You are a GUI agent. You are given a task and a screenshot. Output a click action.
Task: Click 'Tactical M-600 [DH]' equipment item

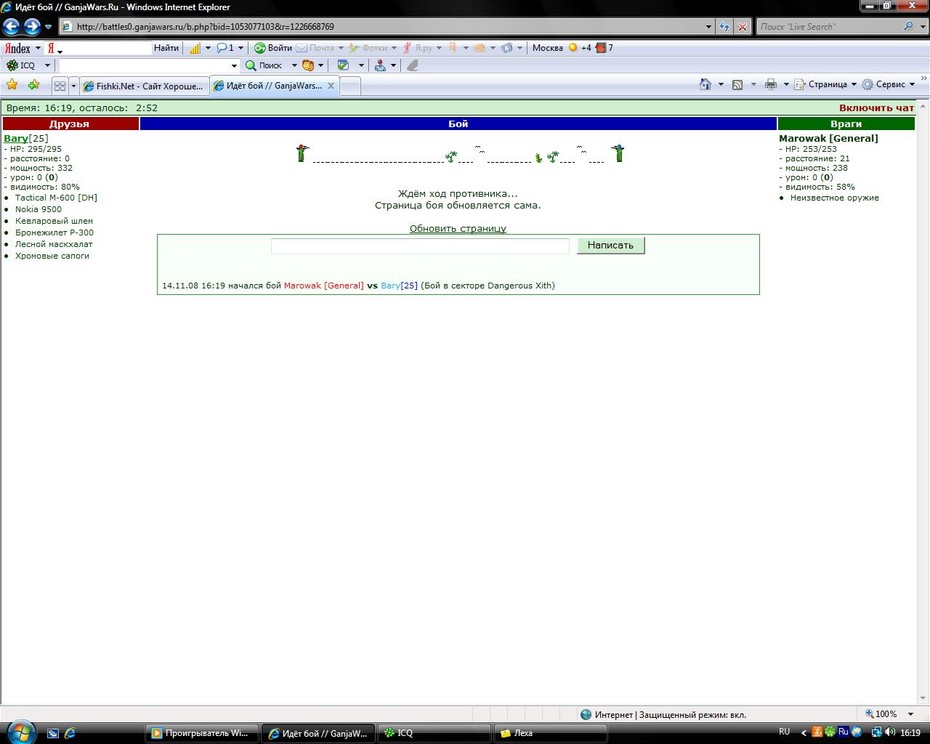pos(56,198)
